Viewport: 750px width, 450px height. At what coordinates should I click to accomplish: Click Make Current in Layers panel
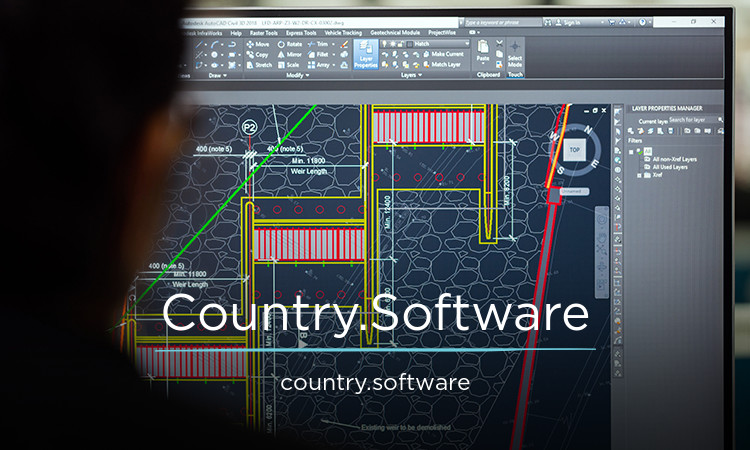[x=443, y=54]
